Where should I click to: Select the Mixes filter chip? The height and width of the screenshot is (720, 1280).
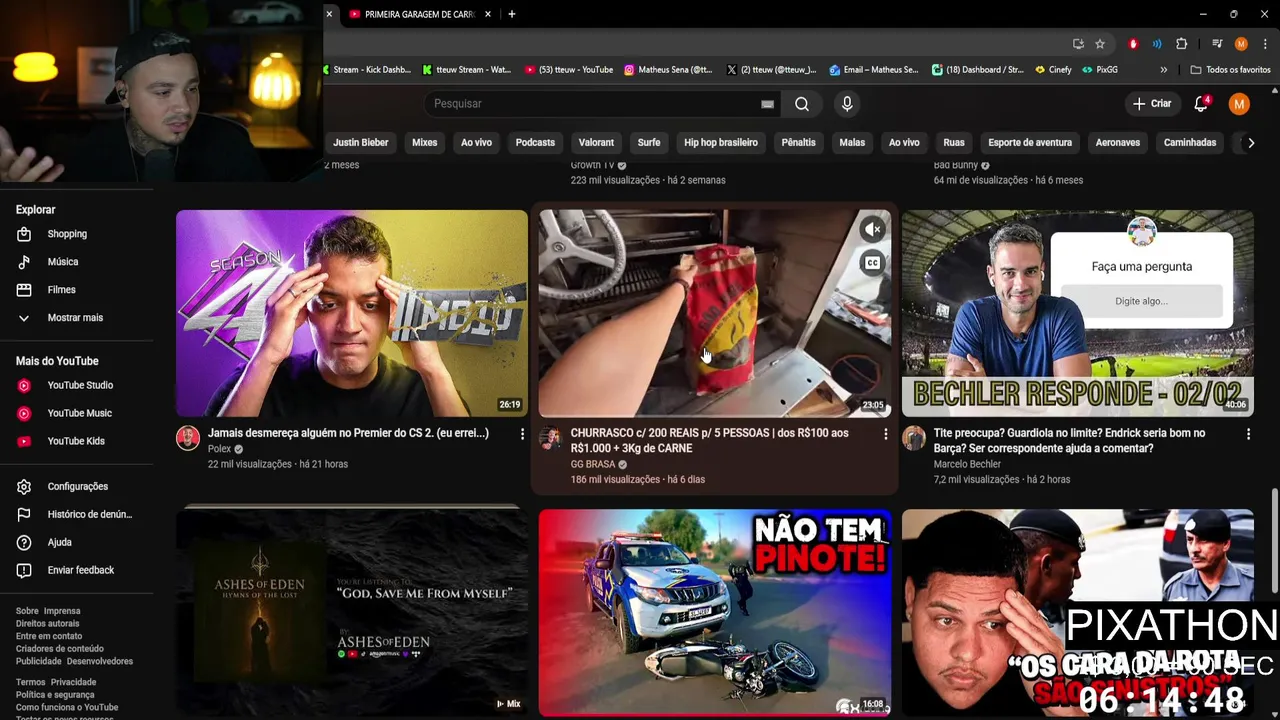425,143
